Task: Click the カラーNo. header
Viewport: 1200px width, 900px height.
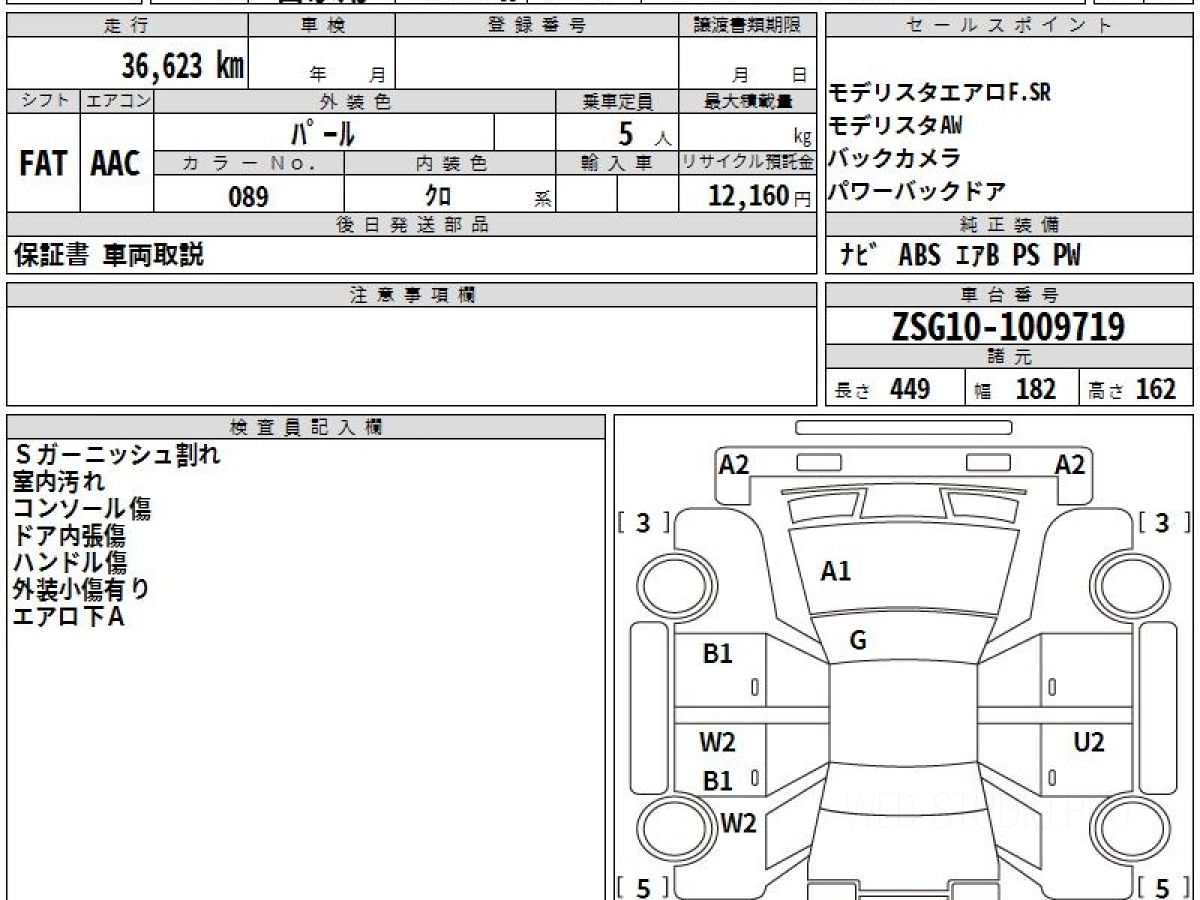Action: click(249, 163)
